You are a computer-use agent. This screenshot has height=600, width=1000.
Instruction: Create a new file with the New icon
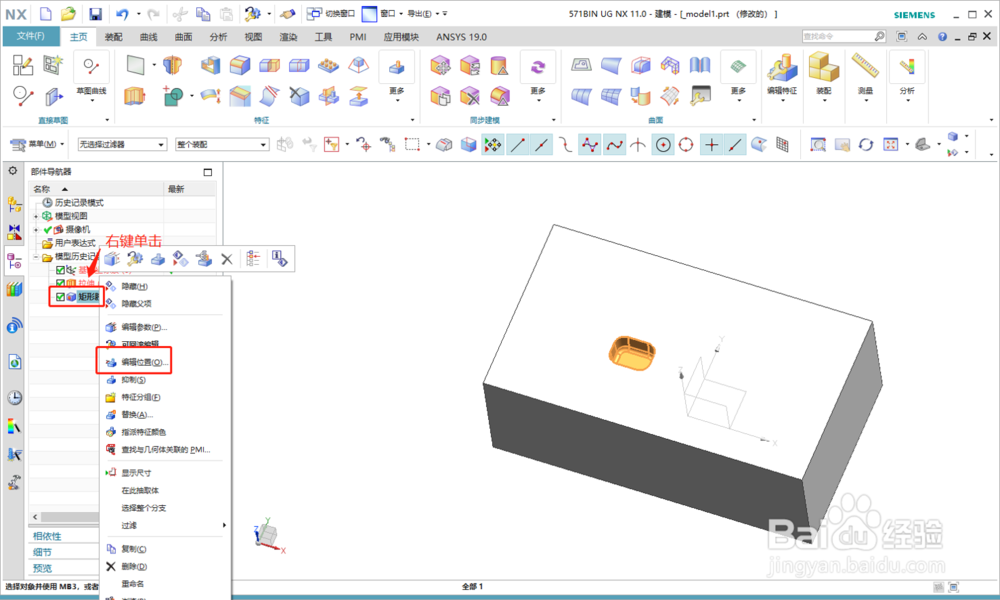pyautogui.click(x=45, y=13)
